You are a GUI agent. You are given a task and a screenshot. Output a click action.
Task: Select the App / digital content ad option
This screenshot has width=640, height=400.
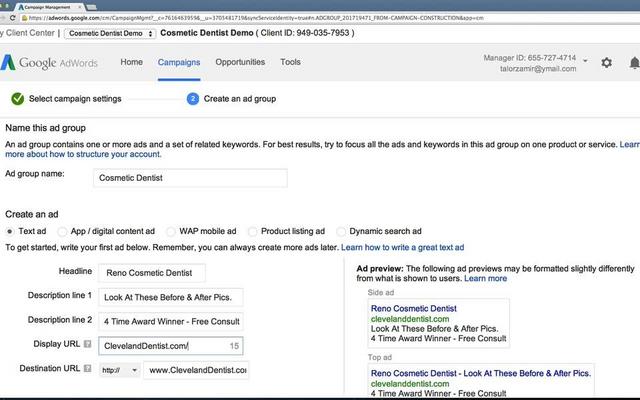62,231
